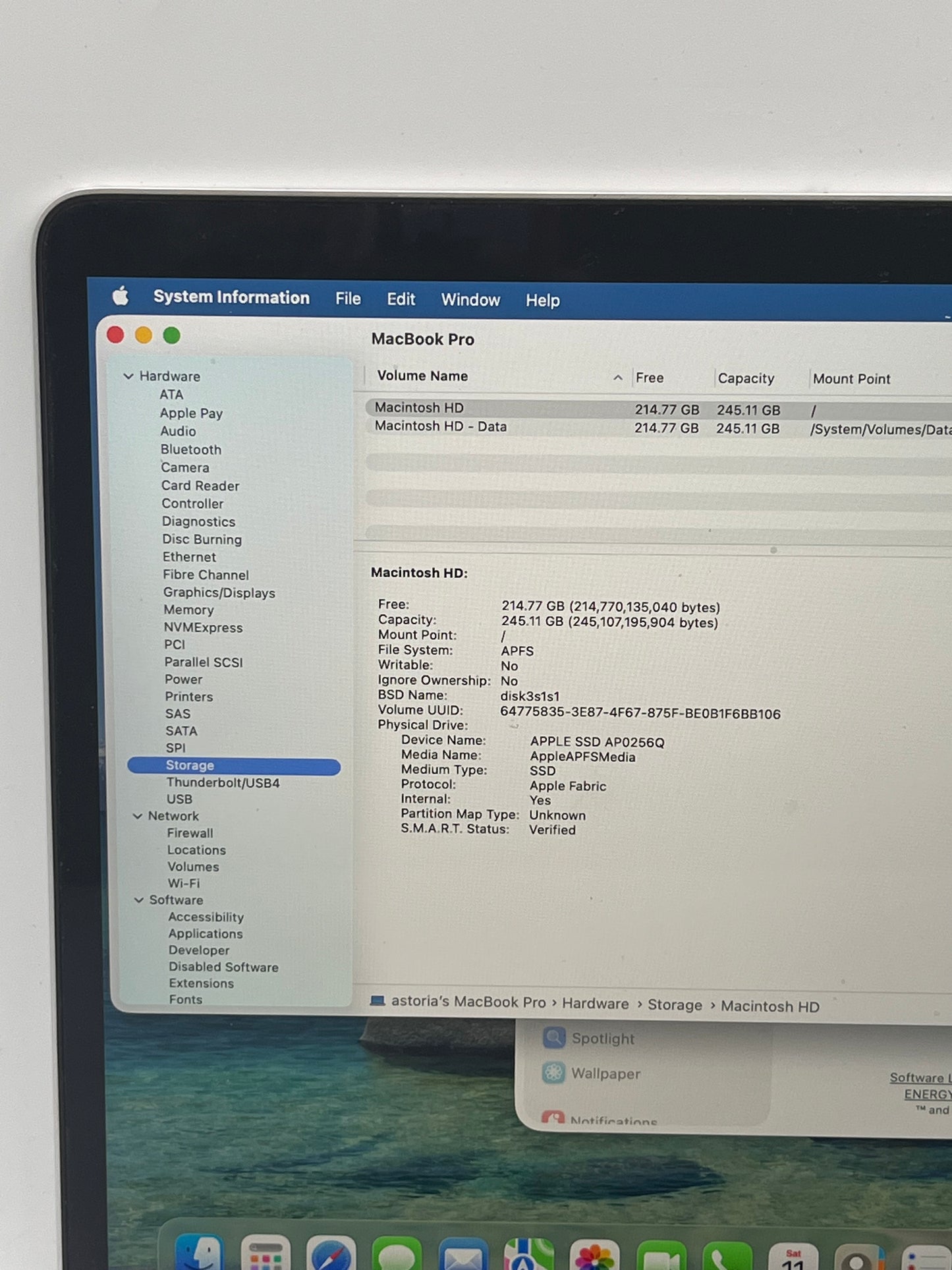The width and height of the screenshot is (952, 1270).
Task: Select Extensions under Software
Action: pyautogui.click(x=202, y=983)
